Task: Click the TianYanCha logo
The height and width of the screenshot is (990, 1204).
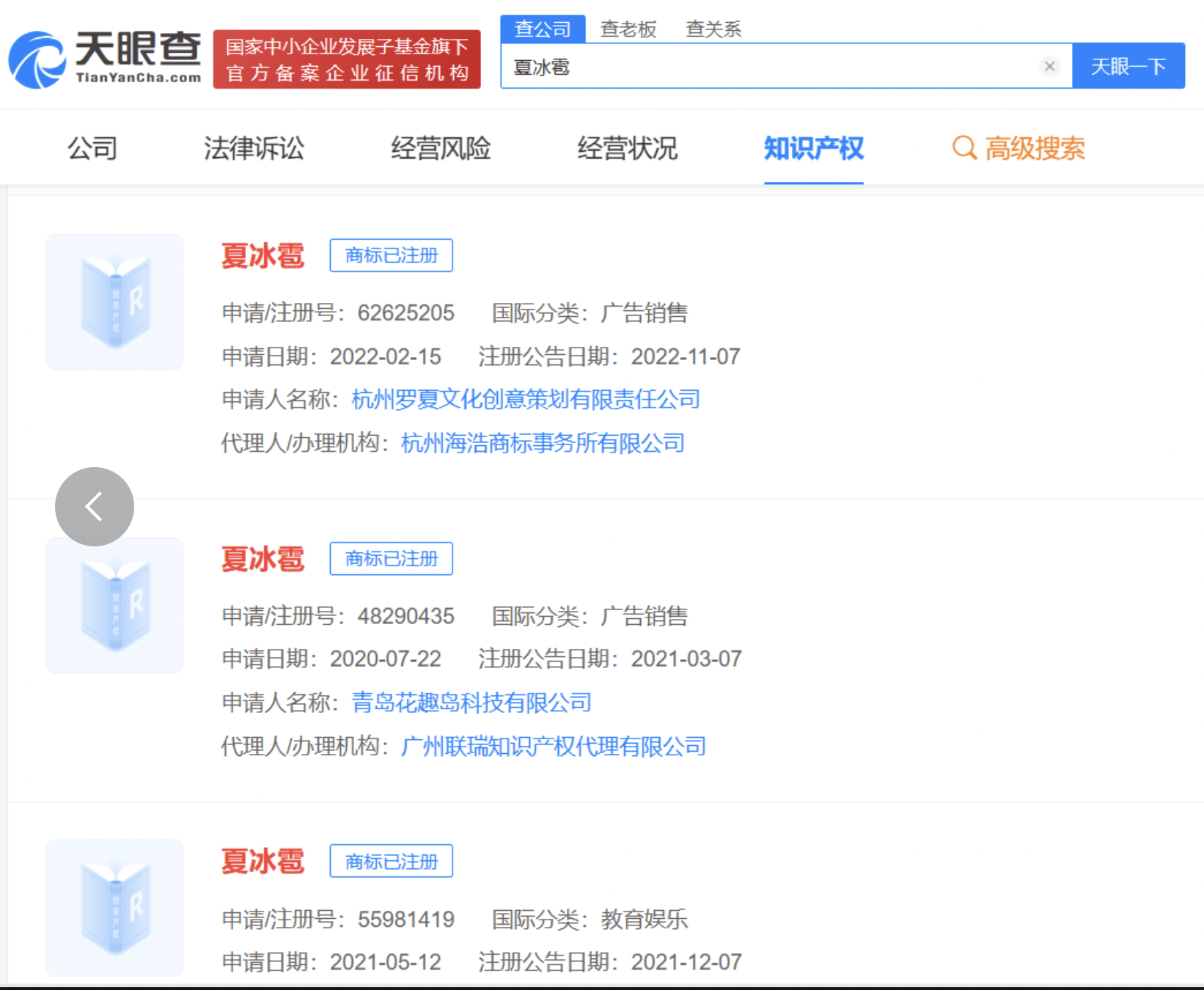Action: pos(105,59)
